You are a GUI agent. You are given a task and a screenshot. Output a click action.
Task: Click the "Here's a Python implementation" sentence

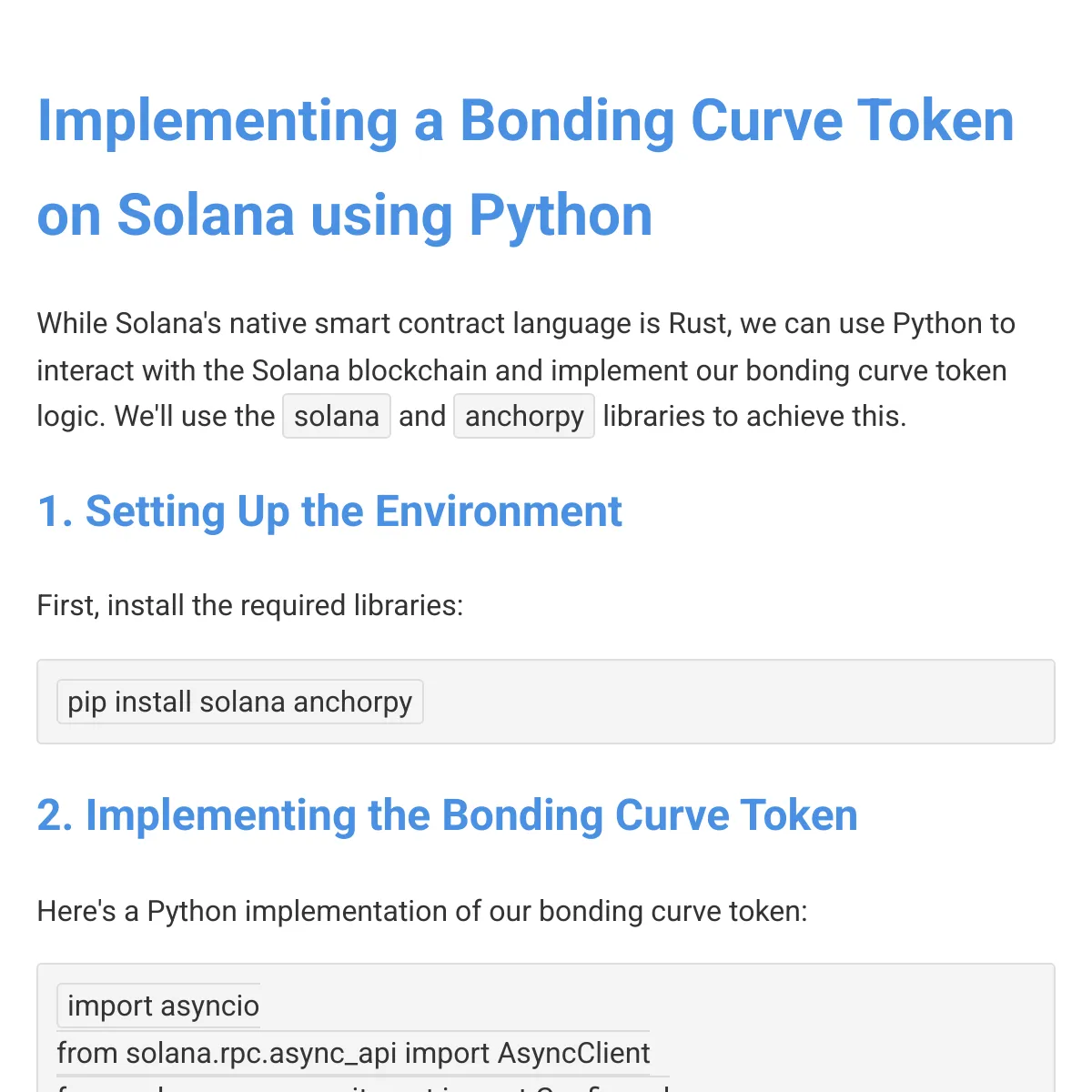tap(422, 911)
